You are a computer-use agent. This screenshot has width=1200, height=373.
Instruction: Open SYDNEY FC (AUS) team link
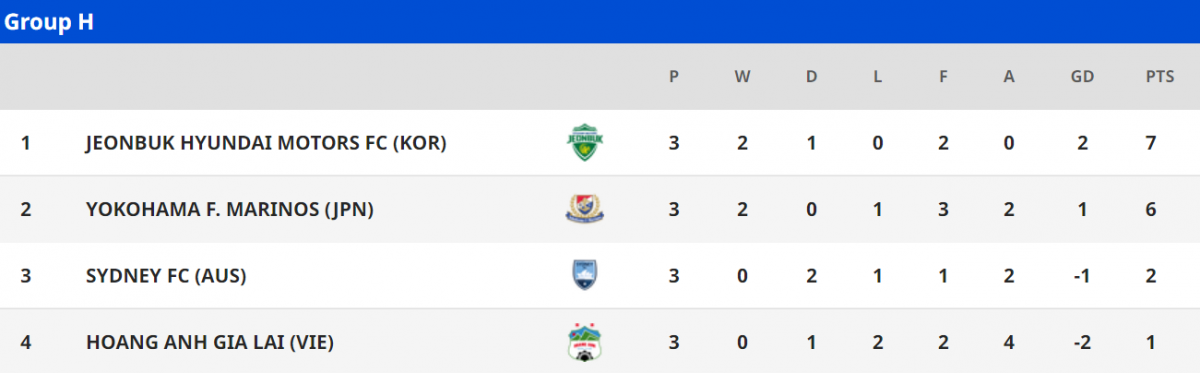tap(166, 275)
